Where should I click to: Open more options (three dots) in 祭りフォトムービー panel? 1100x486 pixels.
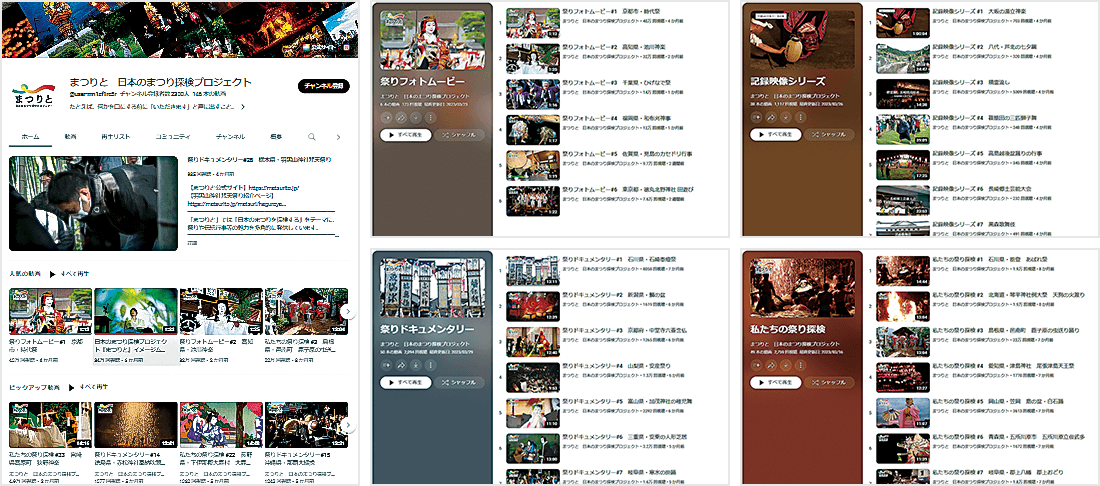[x=431, y=117]
